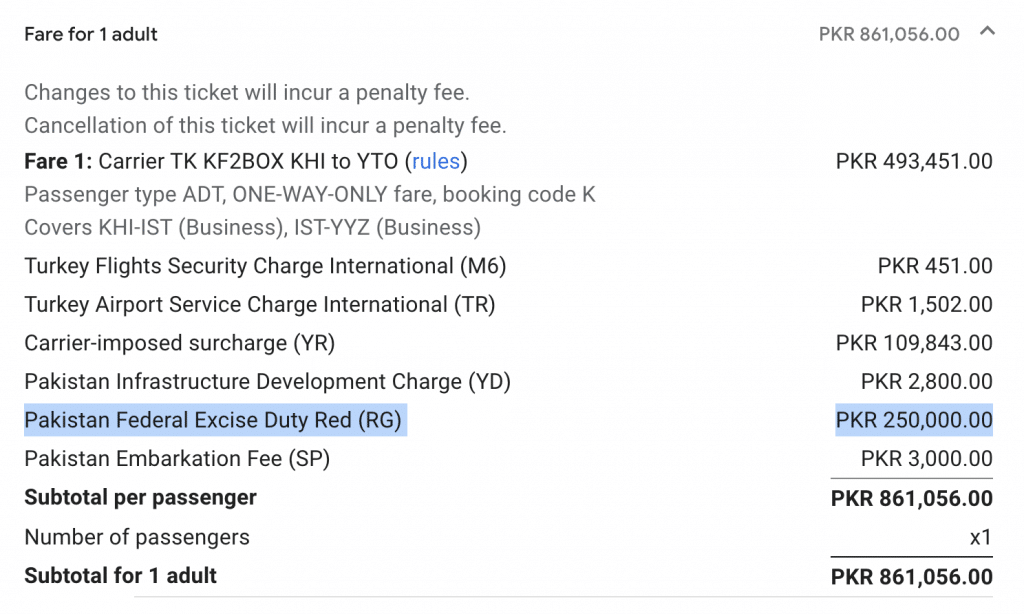Click the Pakistan Infrastructure Development Charge (YD) label

(x=267, y=381)
